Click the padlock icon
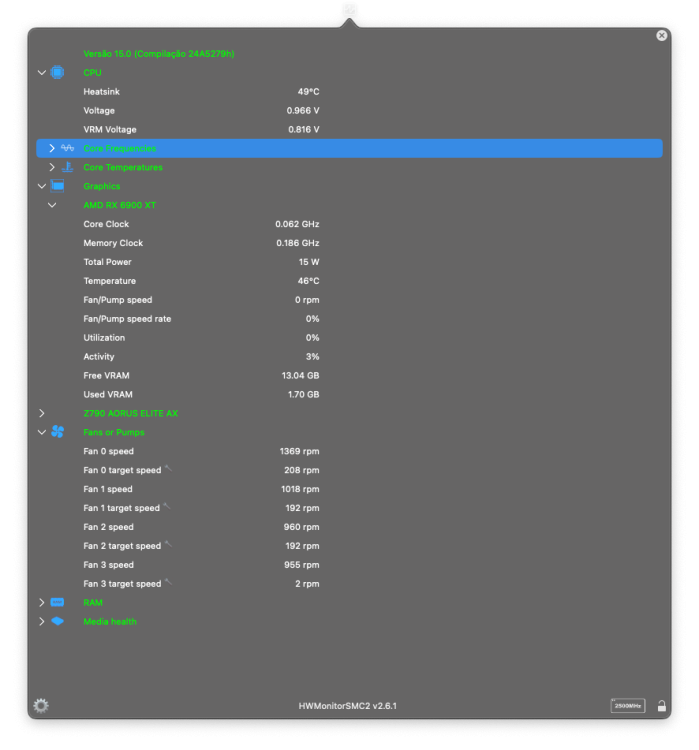Screen dimensions: 699x750 click(662, 706)
